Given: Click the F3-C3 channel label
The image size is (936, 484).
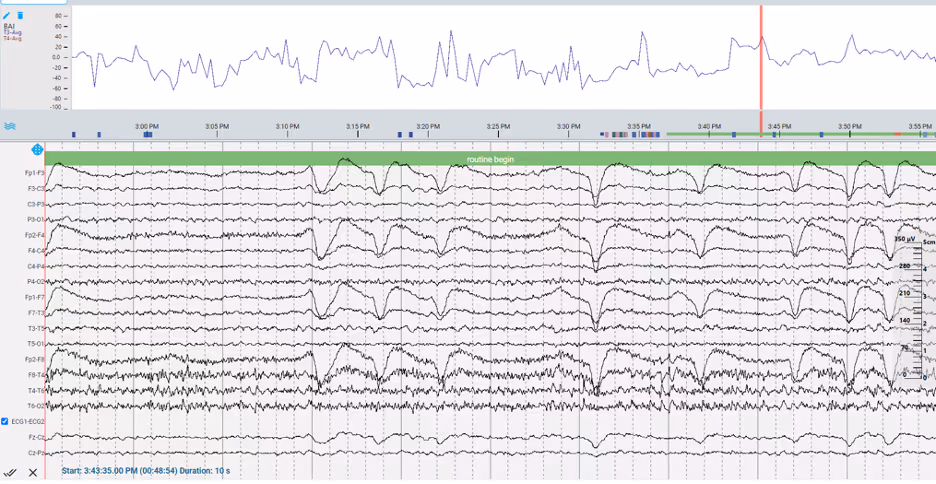Looking at the screenshot, I should tap(35, 189).
